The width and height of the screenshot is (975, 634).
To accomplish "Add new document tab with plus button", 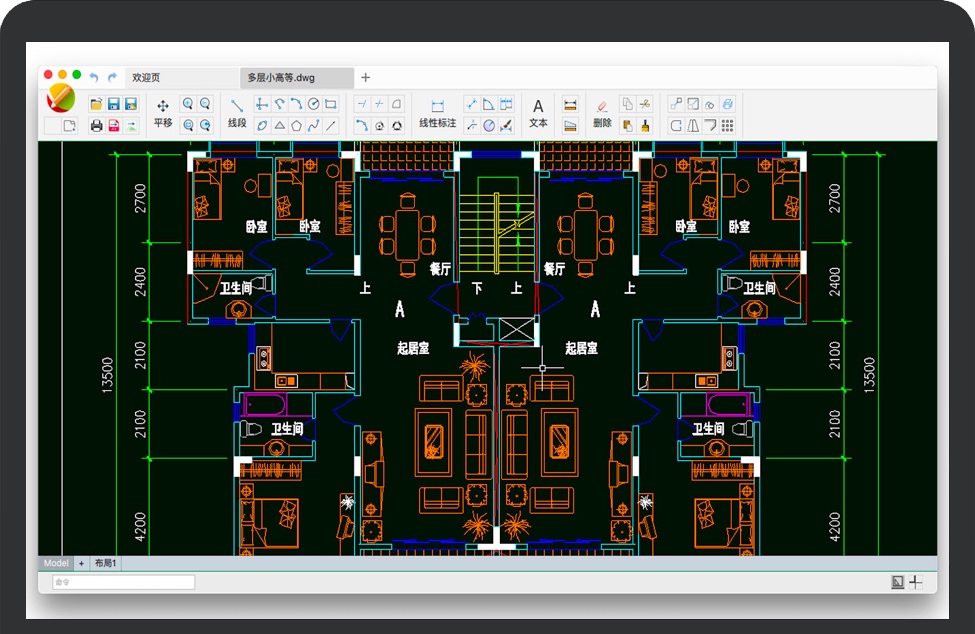I will [365, 77].
